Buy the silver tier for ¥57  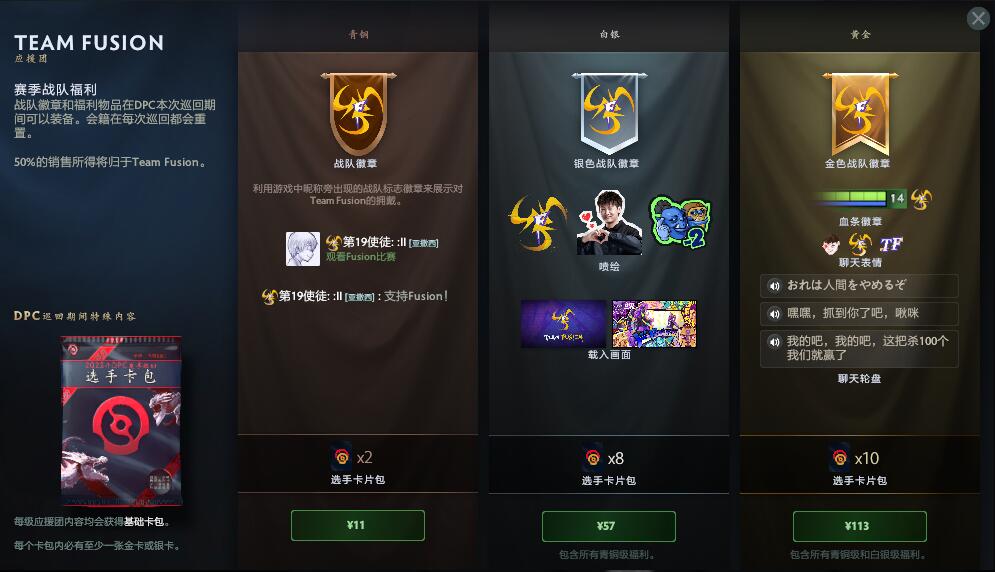(609, 526)
